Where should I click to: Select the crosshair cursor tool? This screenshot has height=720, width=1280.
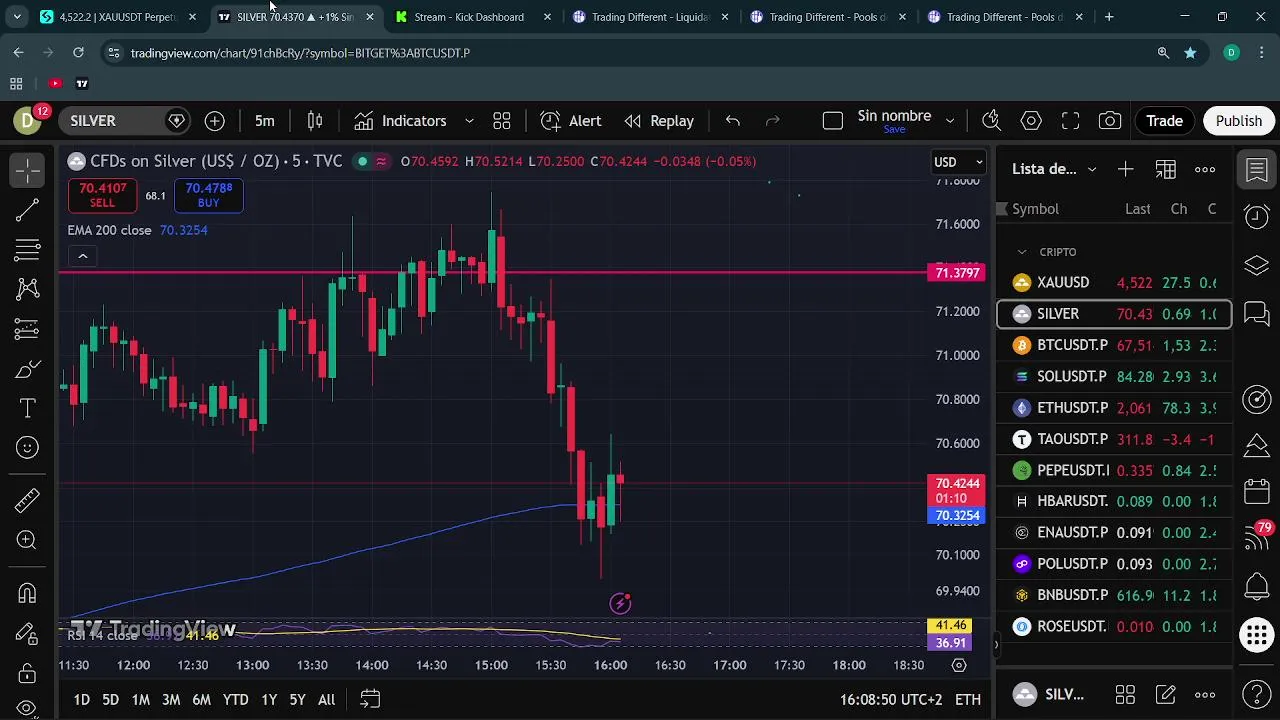click(27, 170)
